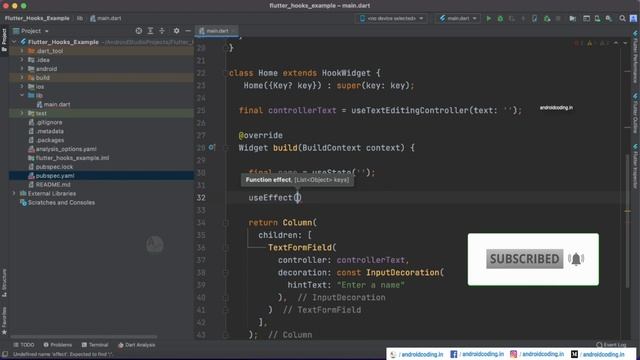Select Scratches and Consoles node
The image size is (640, 360).
coord(58,202)
